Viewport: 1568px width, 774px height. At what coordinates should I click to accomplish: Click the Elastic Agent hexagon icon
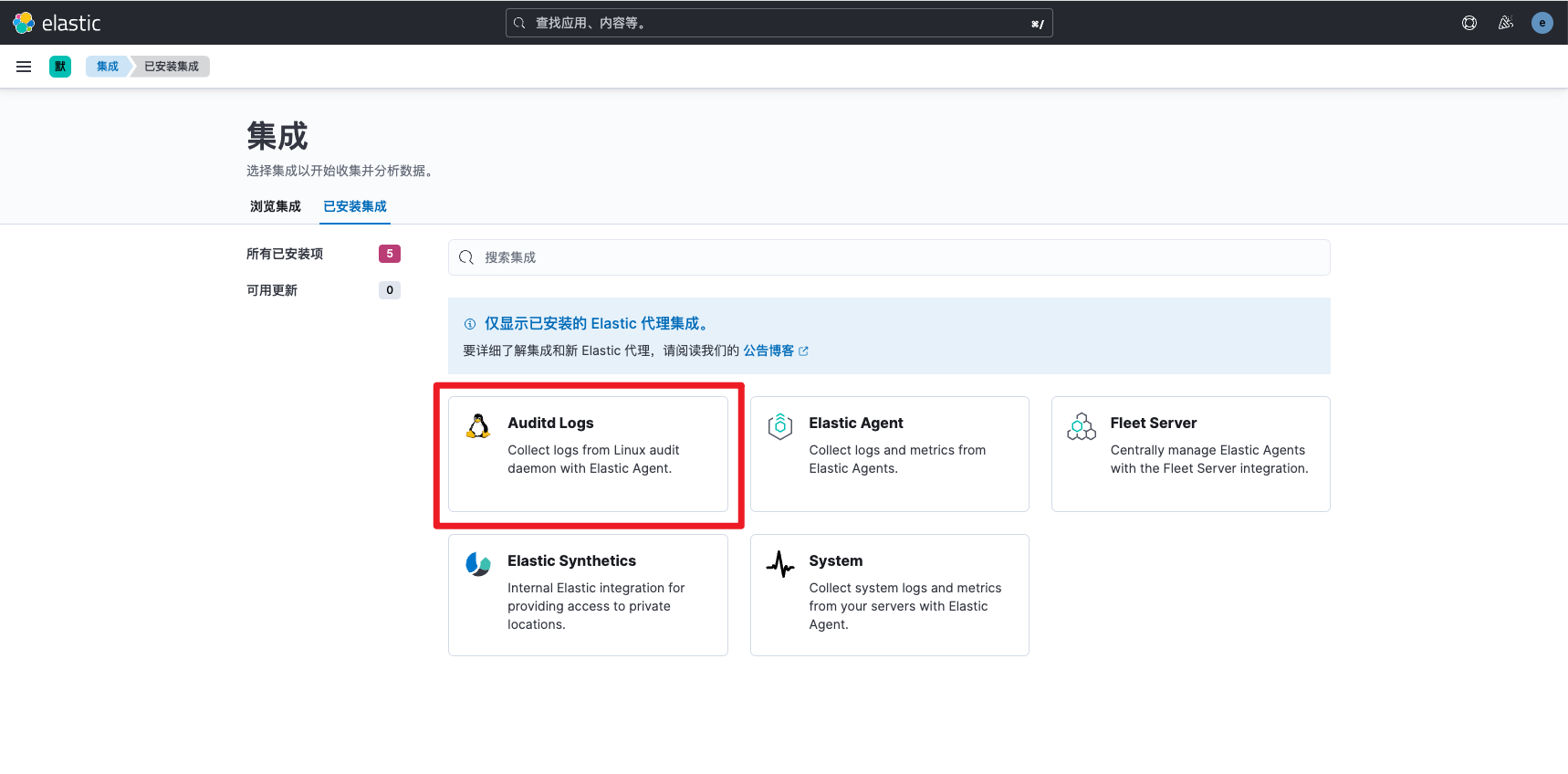tap(780, 426)
